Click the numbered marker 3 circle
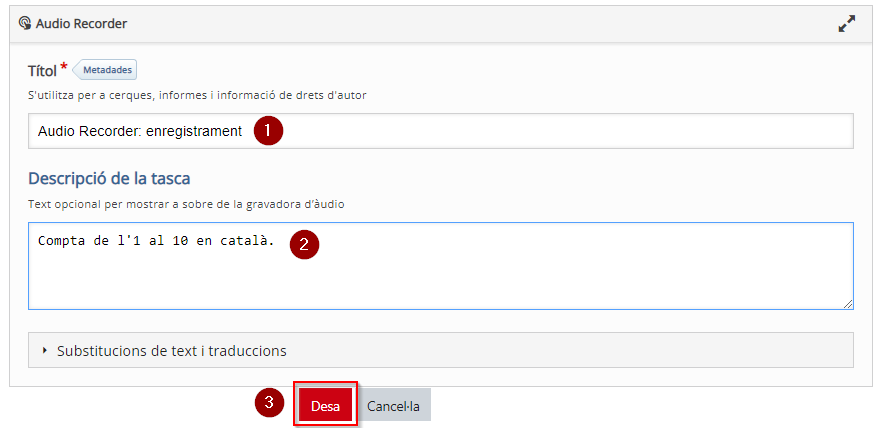This screenshot has width=882, height=428. point(269,403)
